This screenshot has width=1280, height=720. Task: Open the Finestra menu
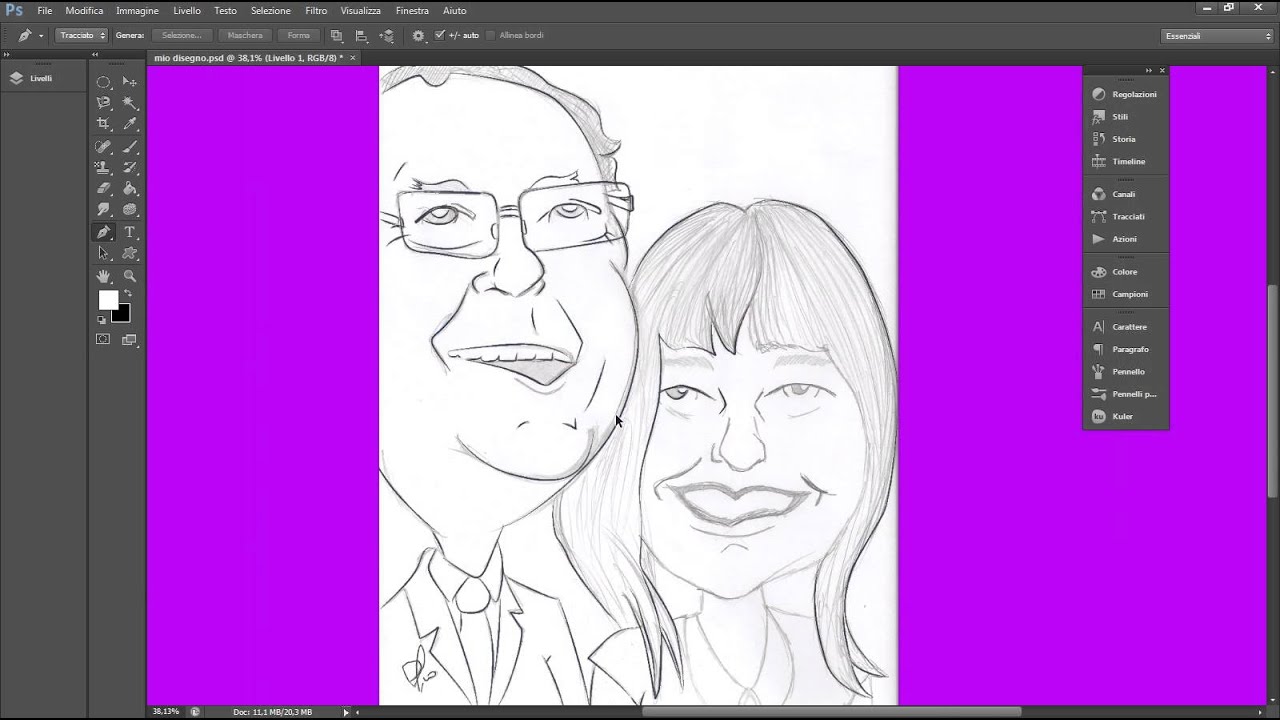[x=412, y=10]
